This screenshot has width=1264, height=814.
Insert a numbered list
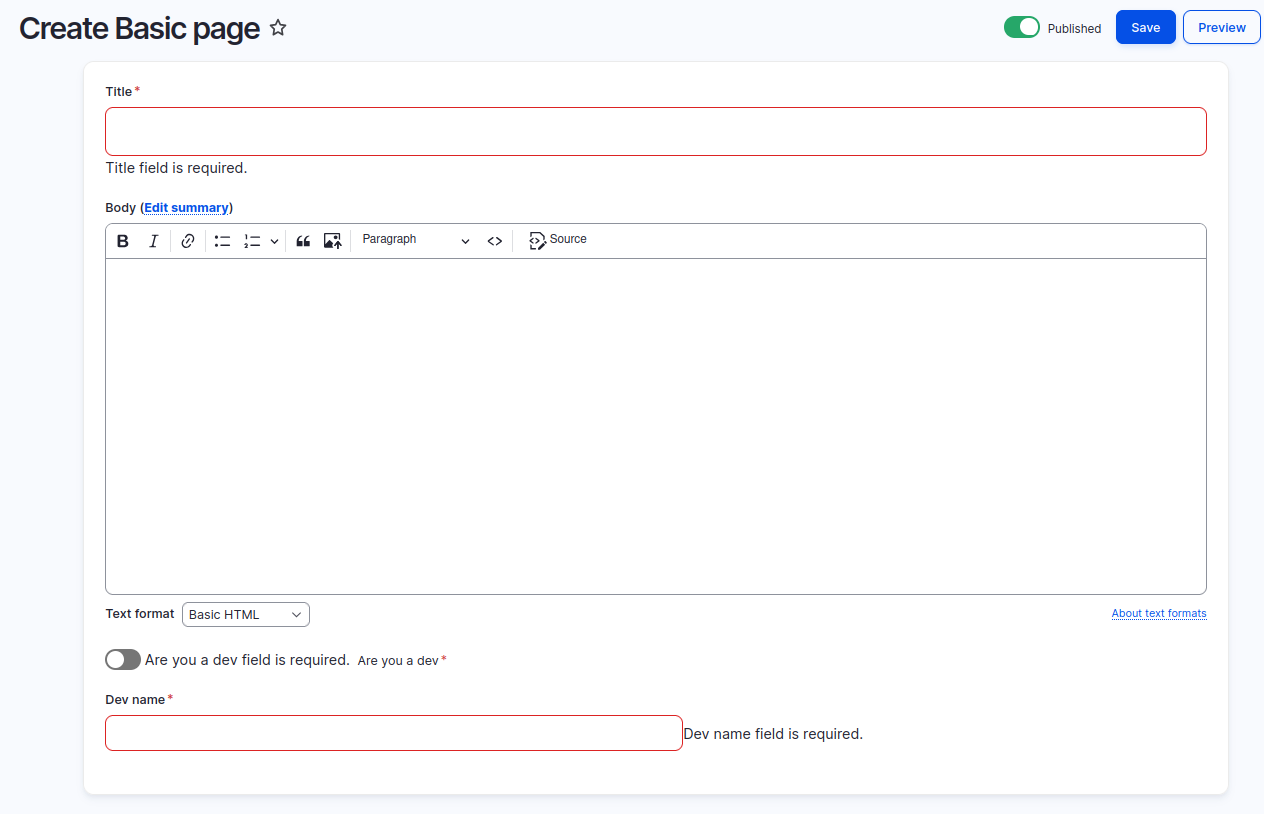tap(252, 241)
